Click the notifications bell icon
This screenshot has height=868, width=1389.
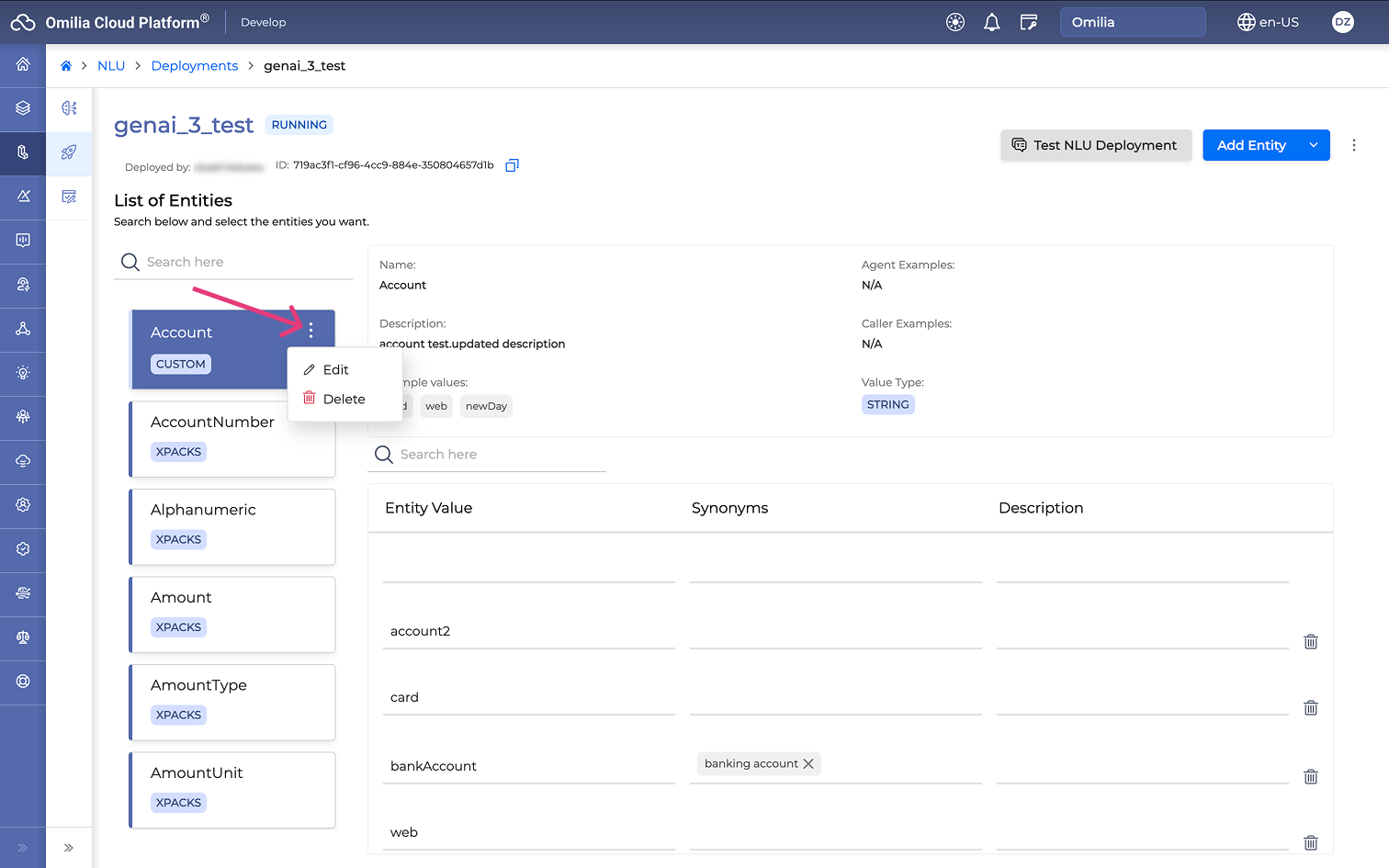click(991, 22)
